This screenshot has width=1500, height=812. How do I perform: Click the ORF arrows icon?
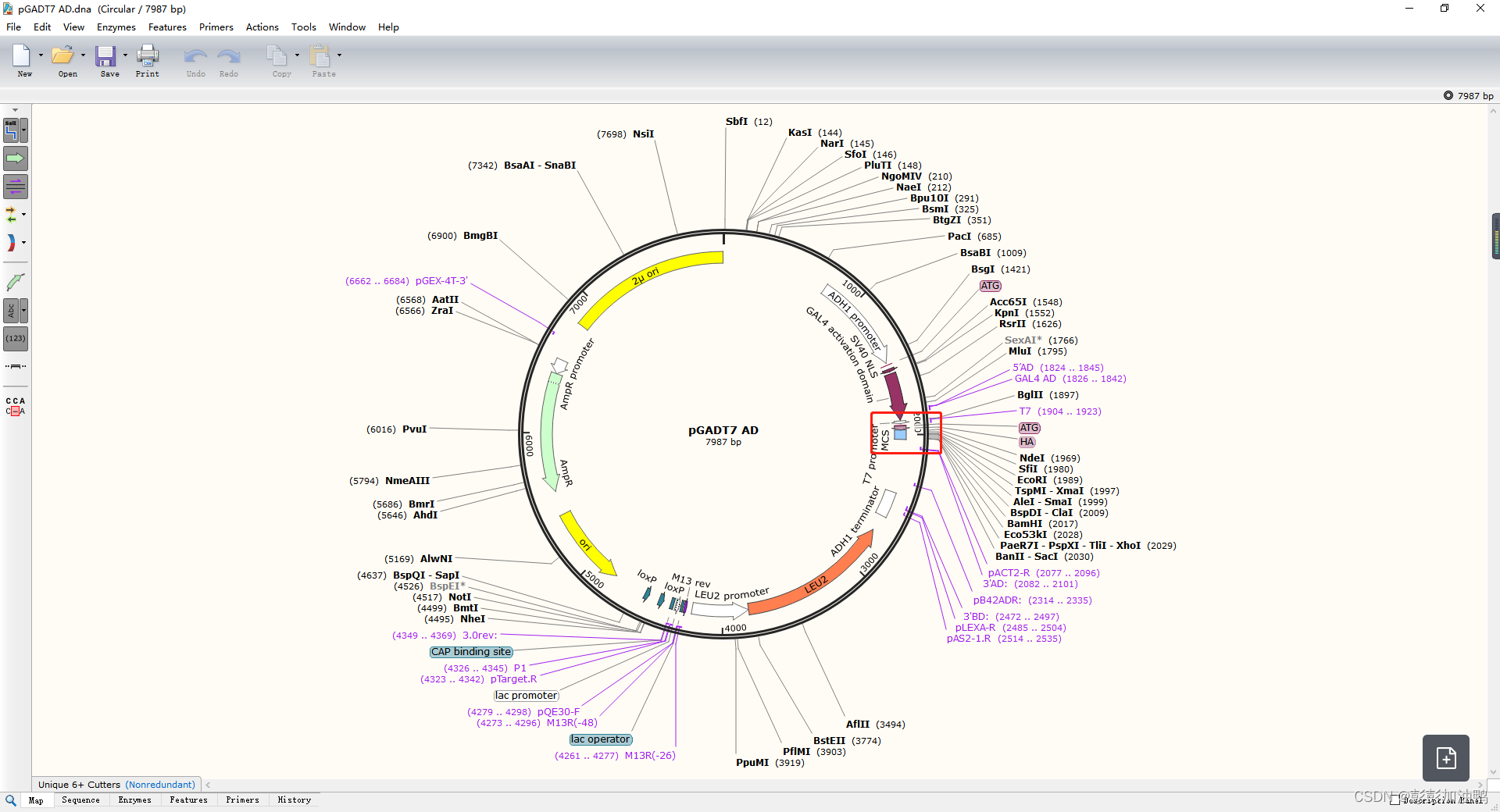(x=11, y=214)
